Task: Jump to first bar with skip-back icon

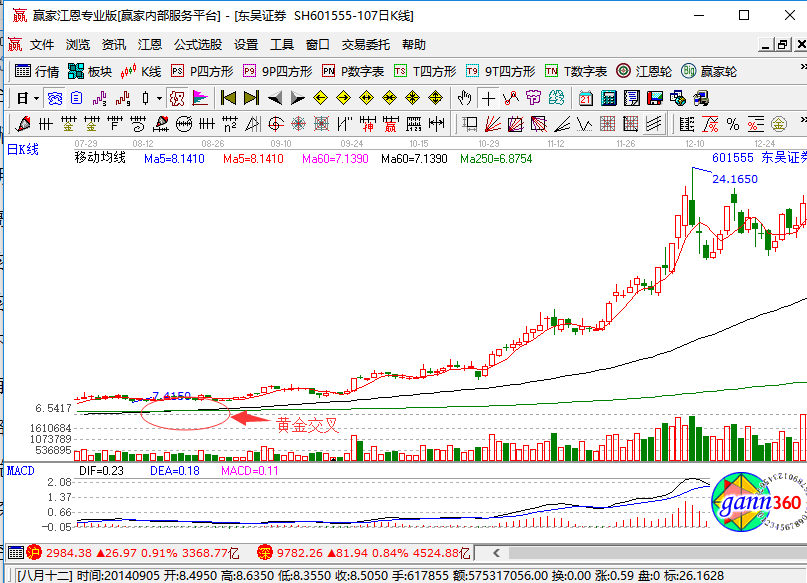Action: point(228,98)
